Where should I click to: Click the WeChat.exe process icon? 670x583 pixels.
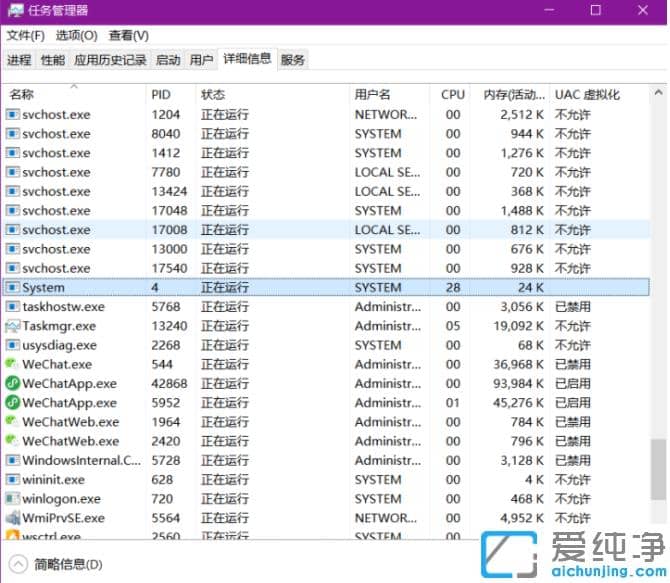pos(12,364)
